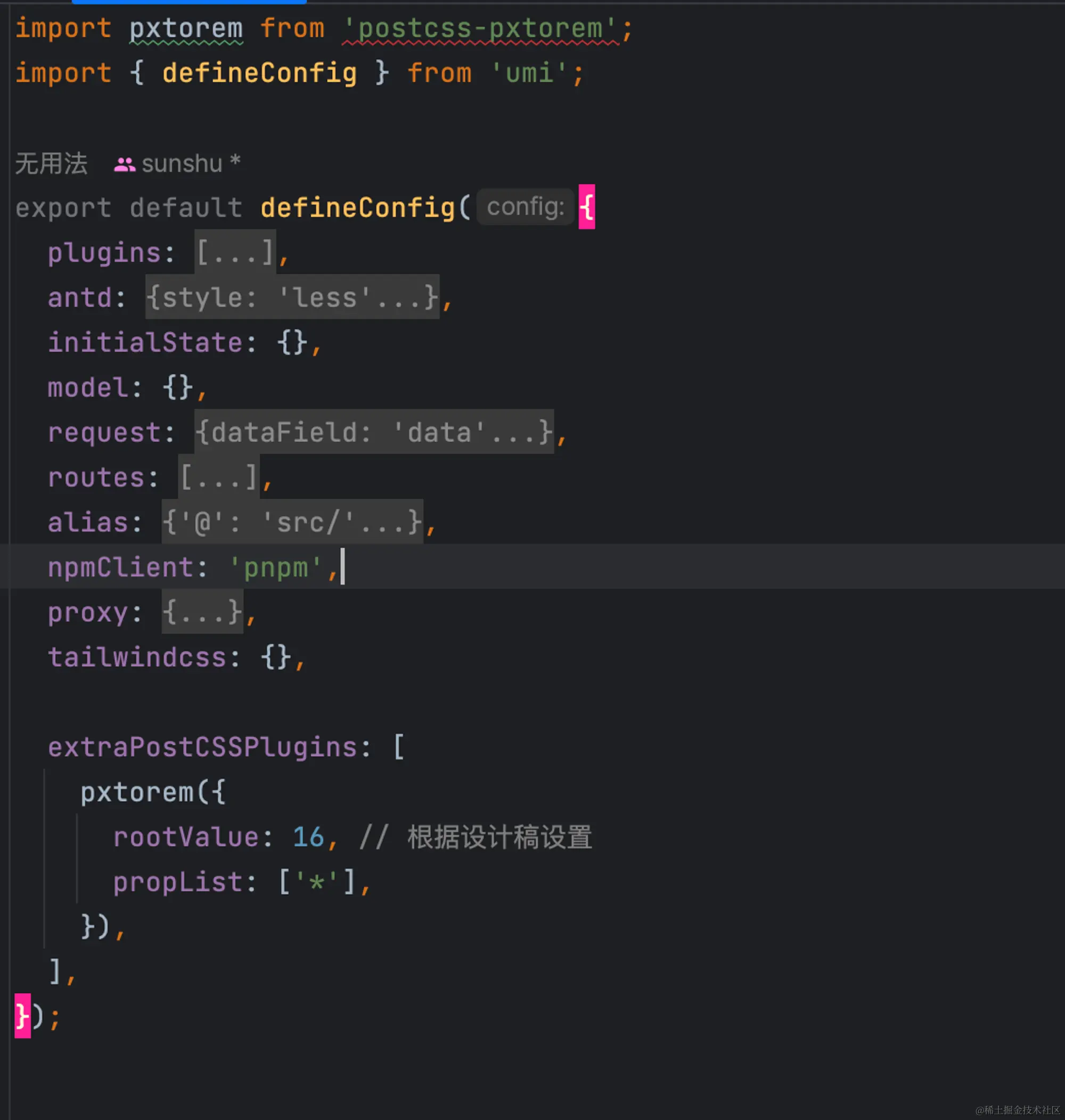Click the defineConfig call after export default
The image size is (1065, 1120).
(x=358, y=207)
